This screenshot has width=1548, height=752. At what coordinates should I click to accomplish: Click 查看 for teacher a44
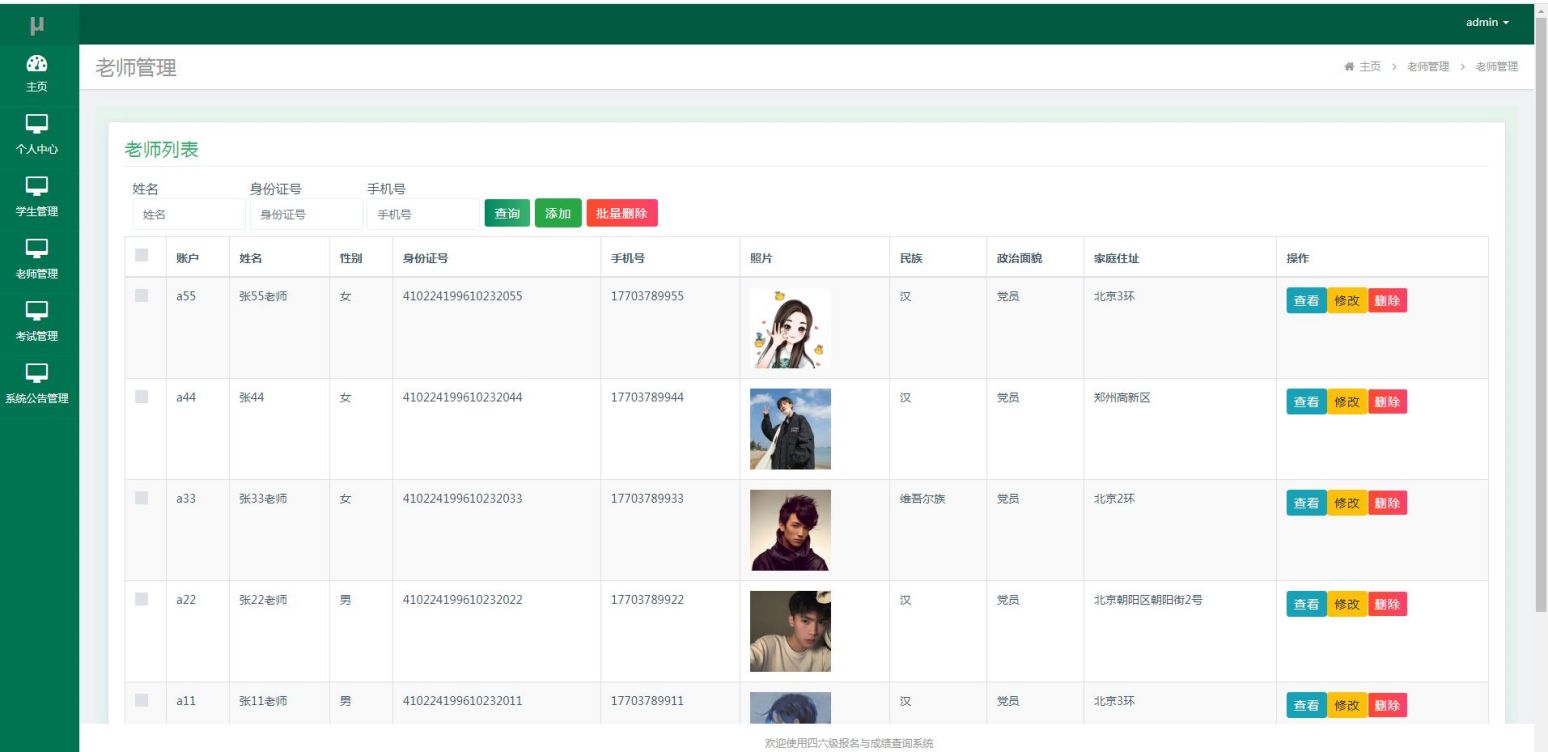pos(1306,402)
